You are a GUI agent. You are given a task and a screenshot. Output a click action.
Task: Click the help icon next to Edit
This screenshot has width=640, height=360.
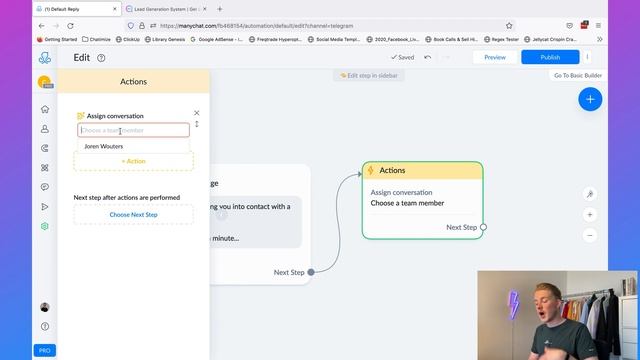[101, 58]
